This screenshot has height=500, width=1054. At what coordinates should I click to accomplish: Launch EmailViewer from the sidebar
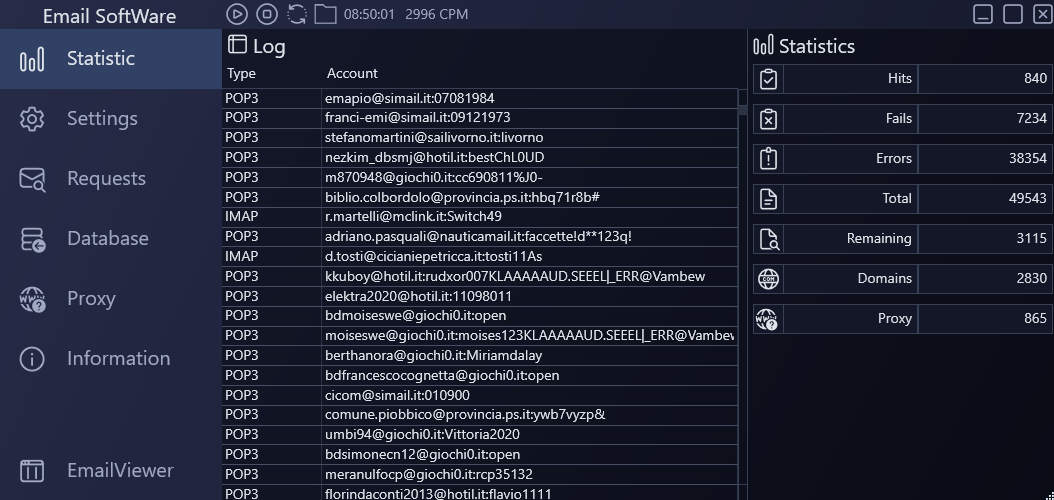pyautogui.click(x=119, y=470)
